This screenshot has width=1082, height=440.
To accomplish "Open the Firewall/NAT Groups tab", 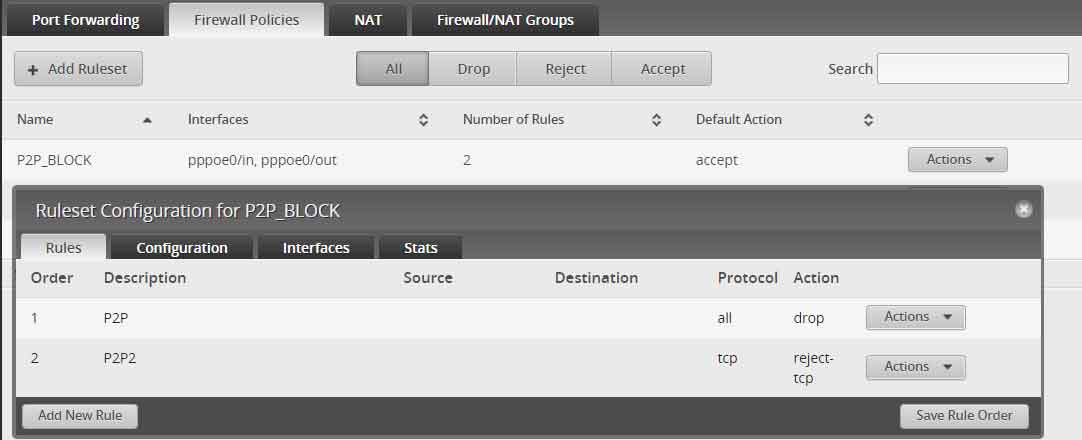I will (505, 20).
